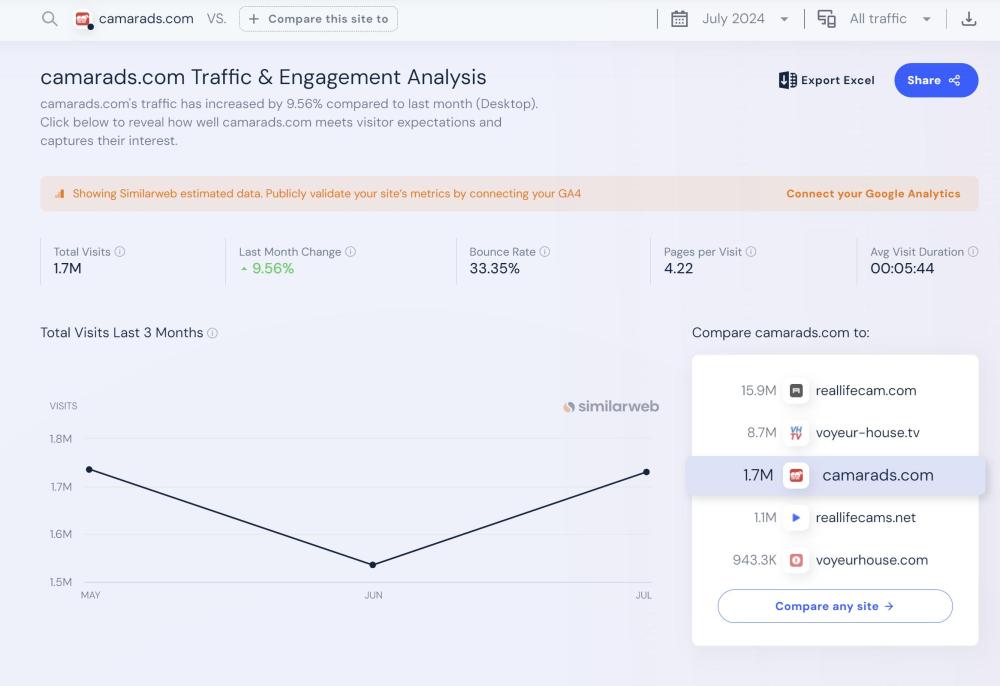Click the JUN data point on chart

[373, 565]
